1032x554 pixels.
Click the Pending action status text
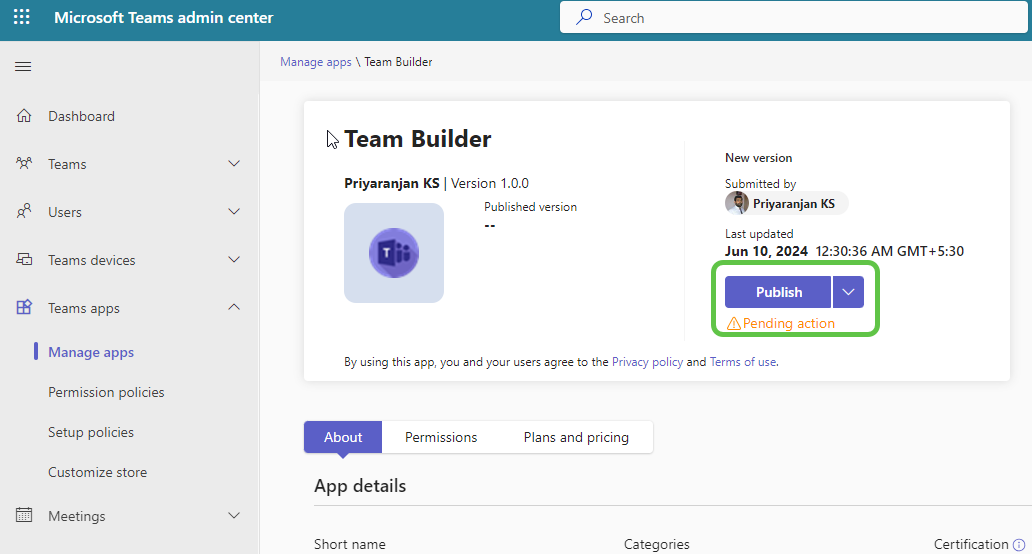tap(788, 324)
